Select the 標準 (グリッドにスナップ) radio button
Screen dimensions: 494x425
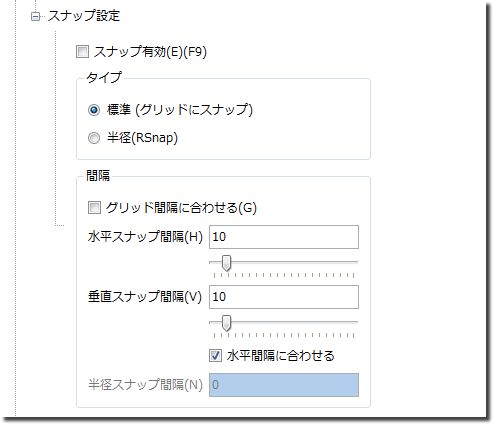(94, 110)
